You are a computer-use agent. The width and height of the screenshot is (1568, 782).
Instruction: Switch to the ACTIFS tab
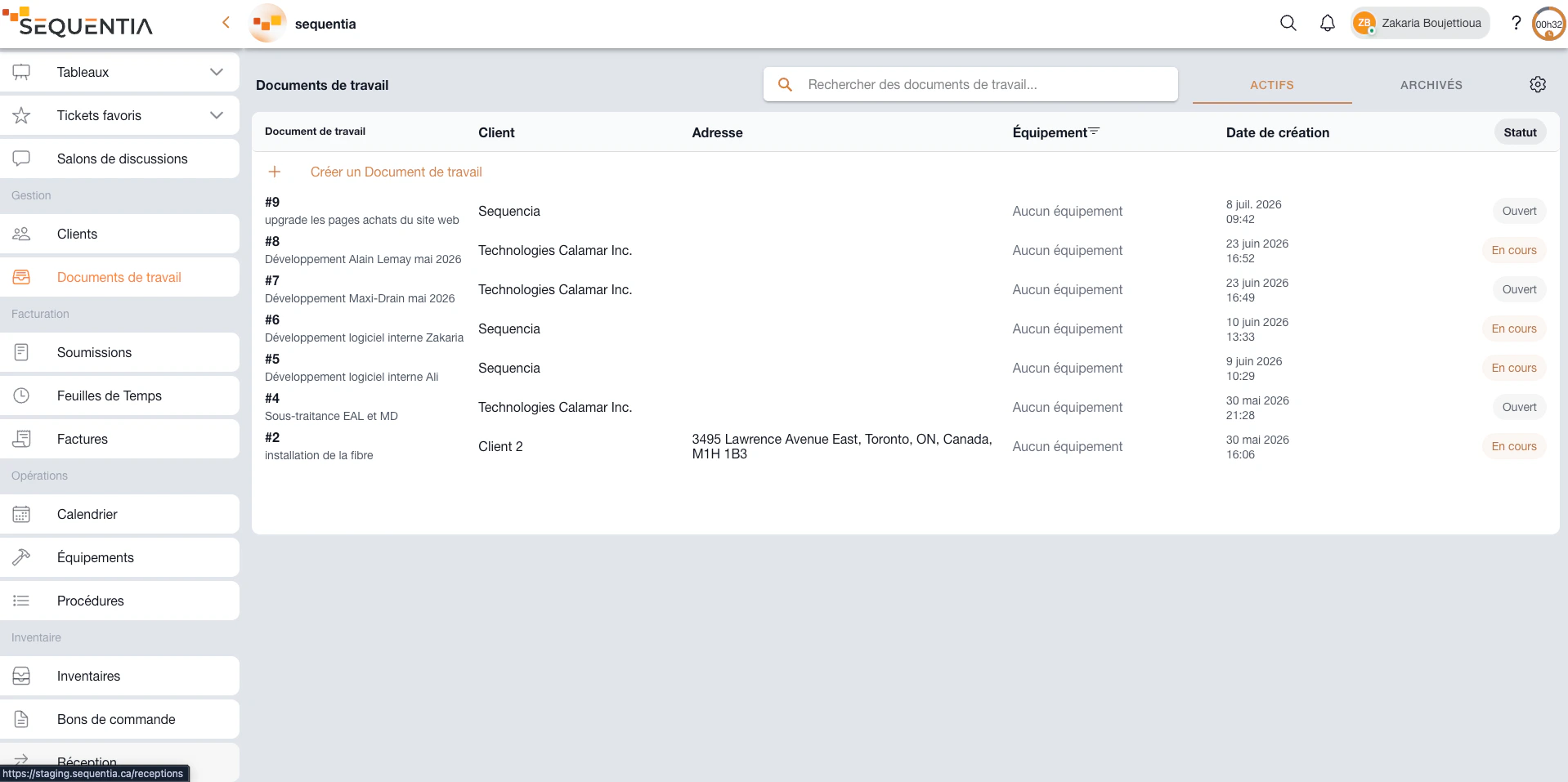coord(1272,85)
